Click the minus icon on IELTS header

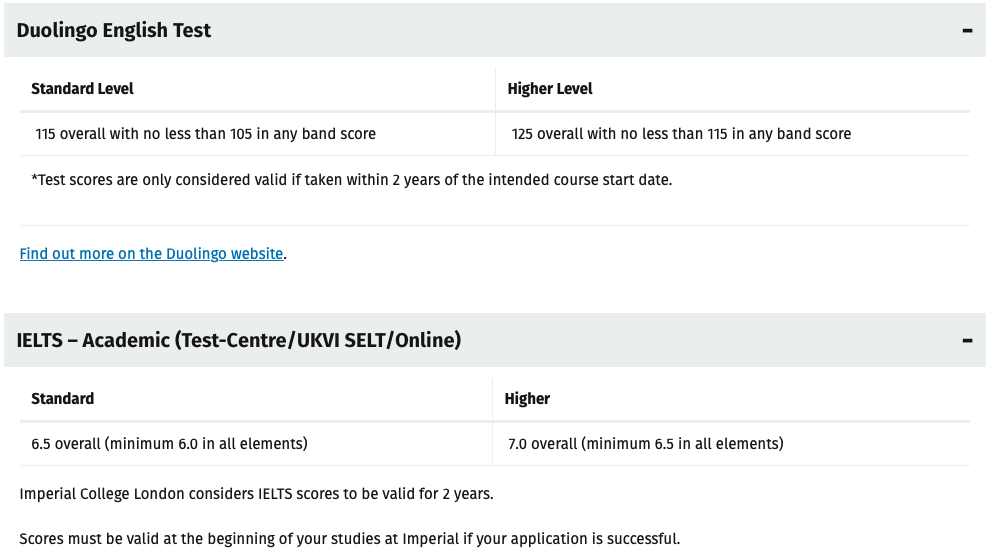tap(967, 341)
